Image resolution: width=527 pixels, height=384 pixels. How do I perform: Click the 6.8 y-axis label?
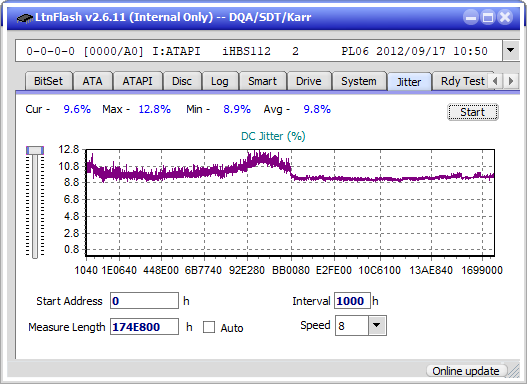[71, 199]
